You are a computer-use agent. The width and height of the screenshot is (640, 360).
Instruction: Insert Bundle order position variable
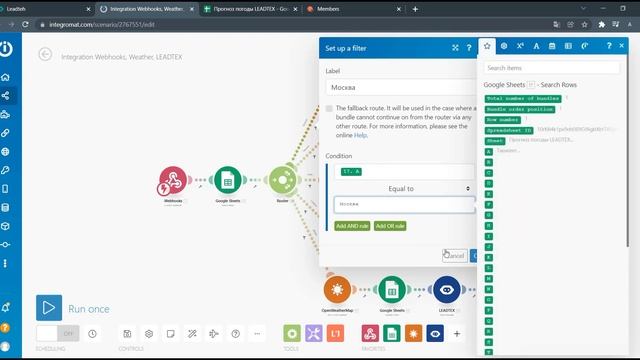tap(520, 109)
